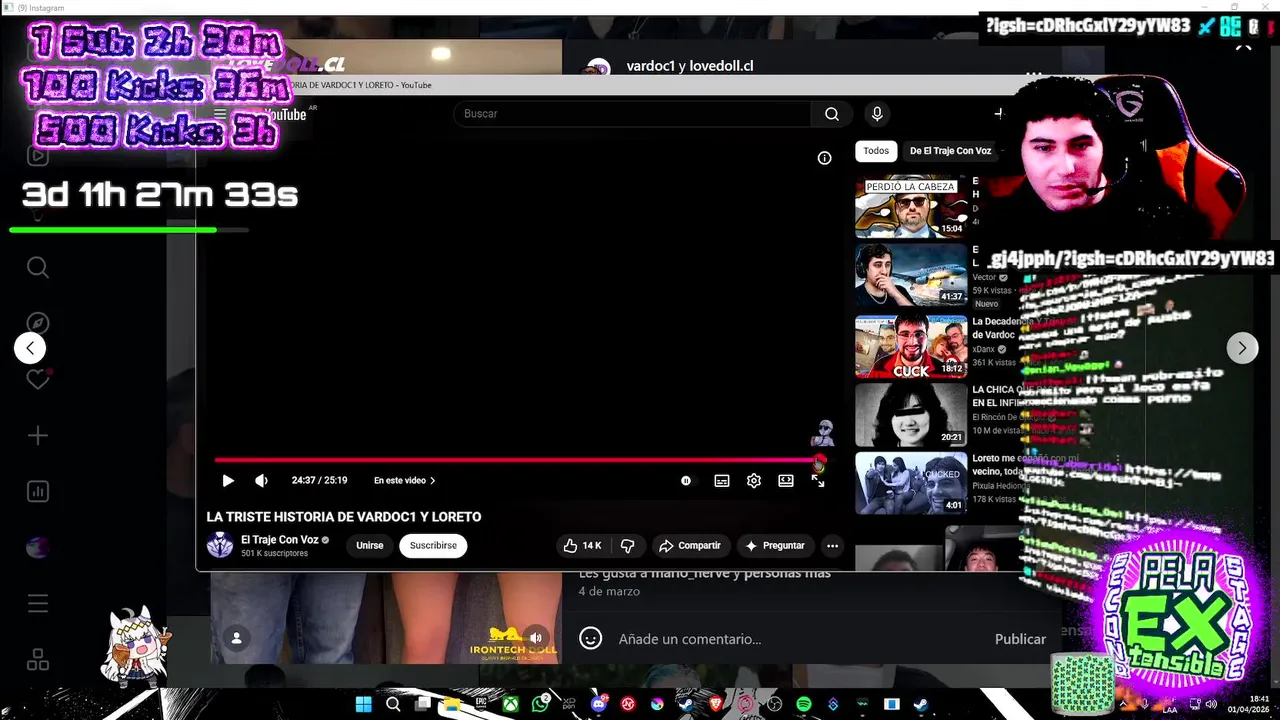Toggle subtitles in YouTube player
This screenshot has height=720, width=1280.
tap(722, 481)
